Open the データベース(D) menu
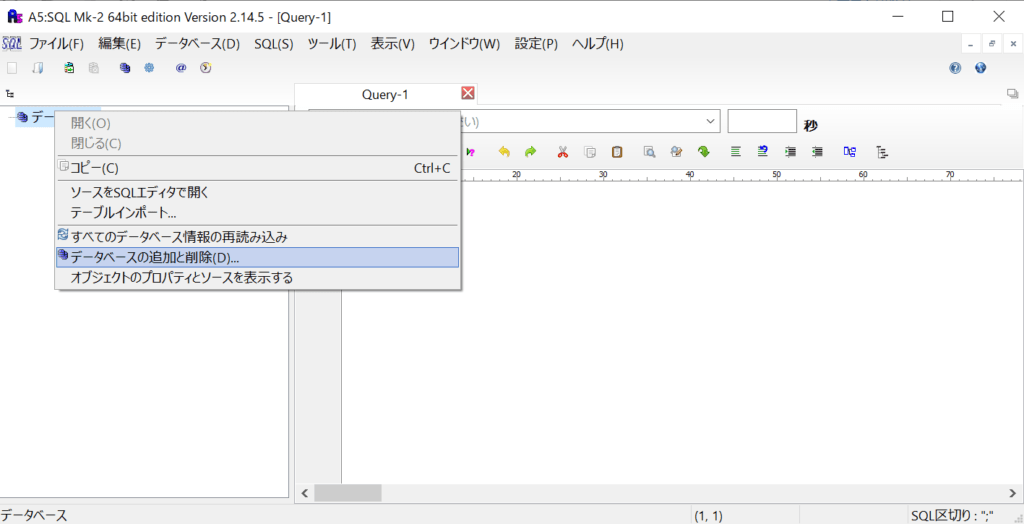This screenshot has width=1024, height=524. (x=197, y=44)
